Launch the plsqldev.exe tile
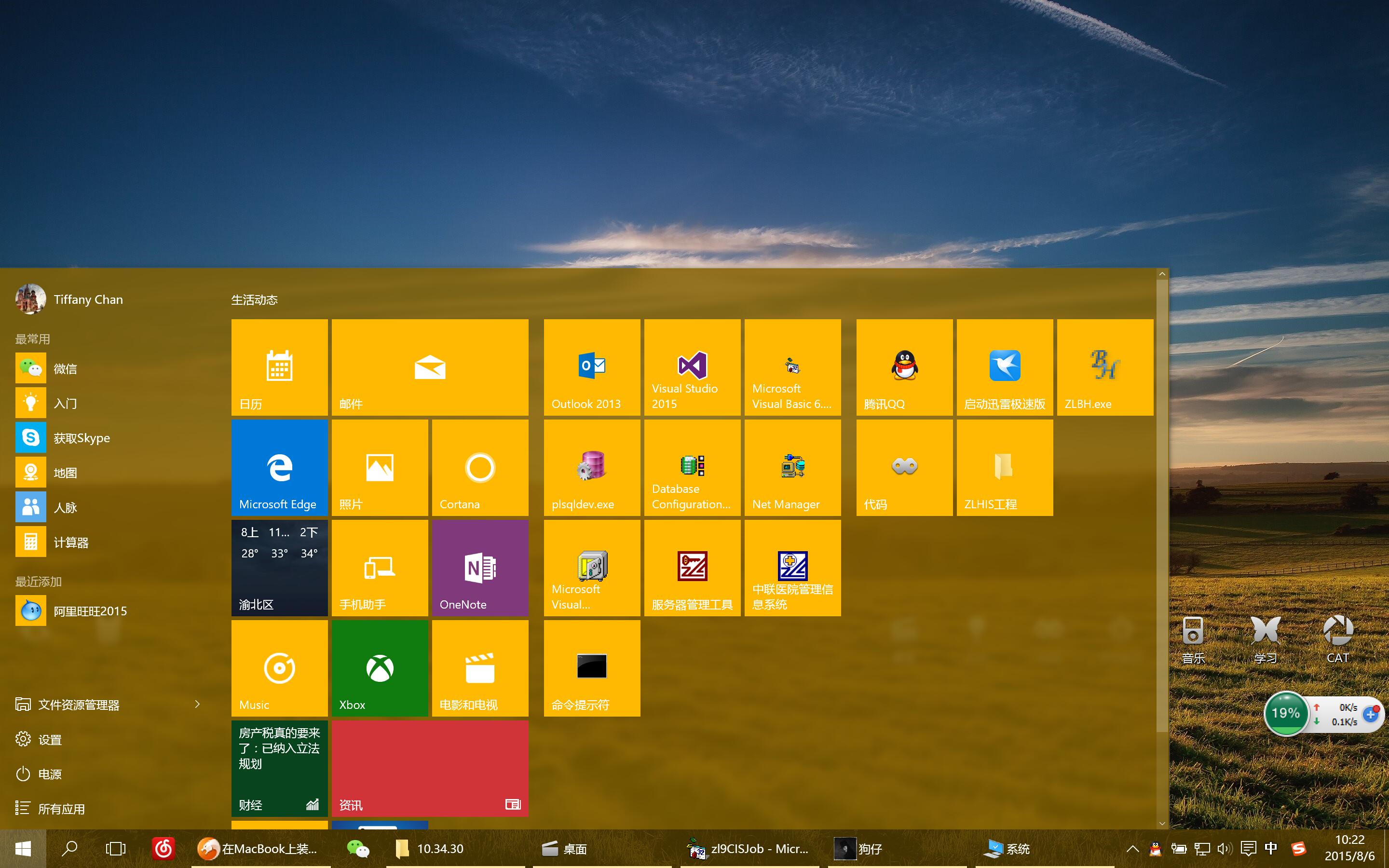This screenshot has height=868, width=1389. [592, 467]
